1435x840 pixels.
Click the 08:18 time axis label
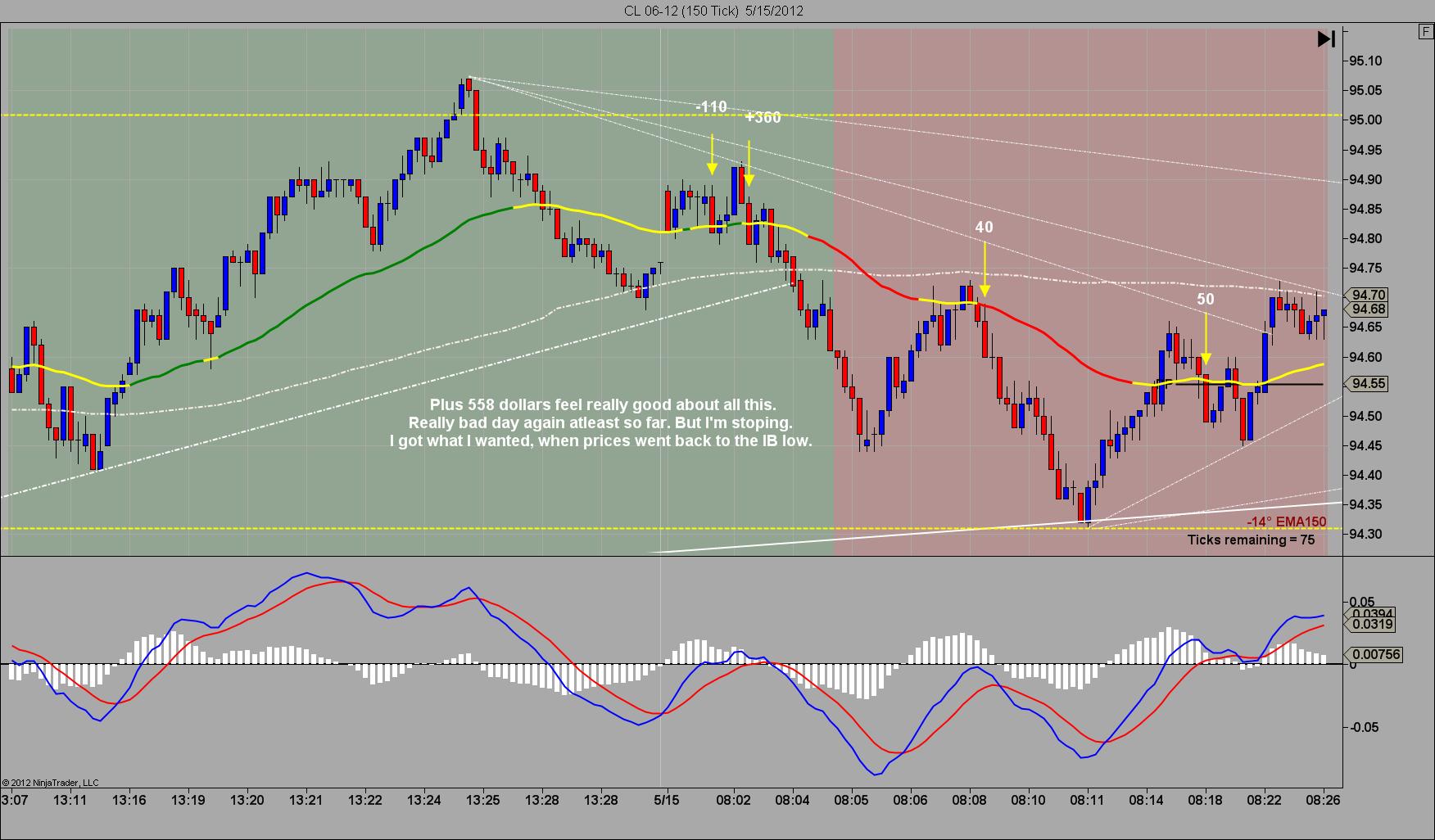coord(1205,800)
